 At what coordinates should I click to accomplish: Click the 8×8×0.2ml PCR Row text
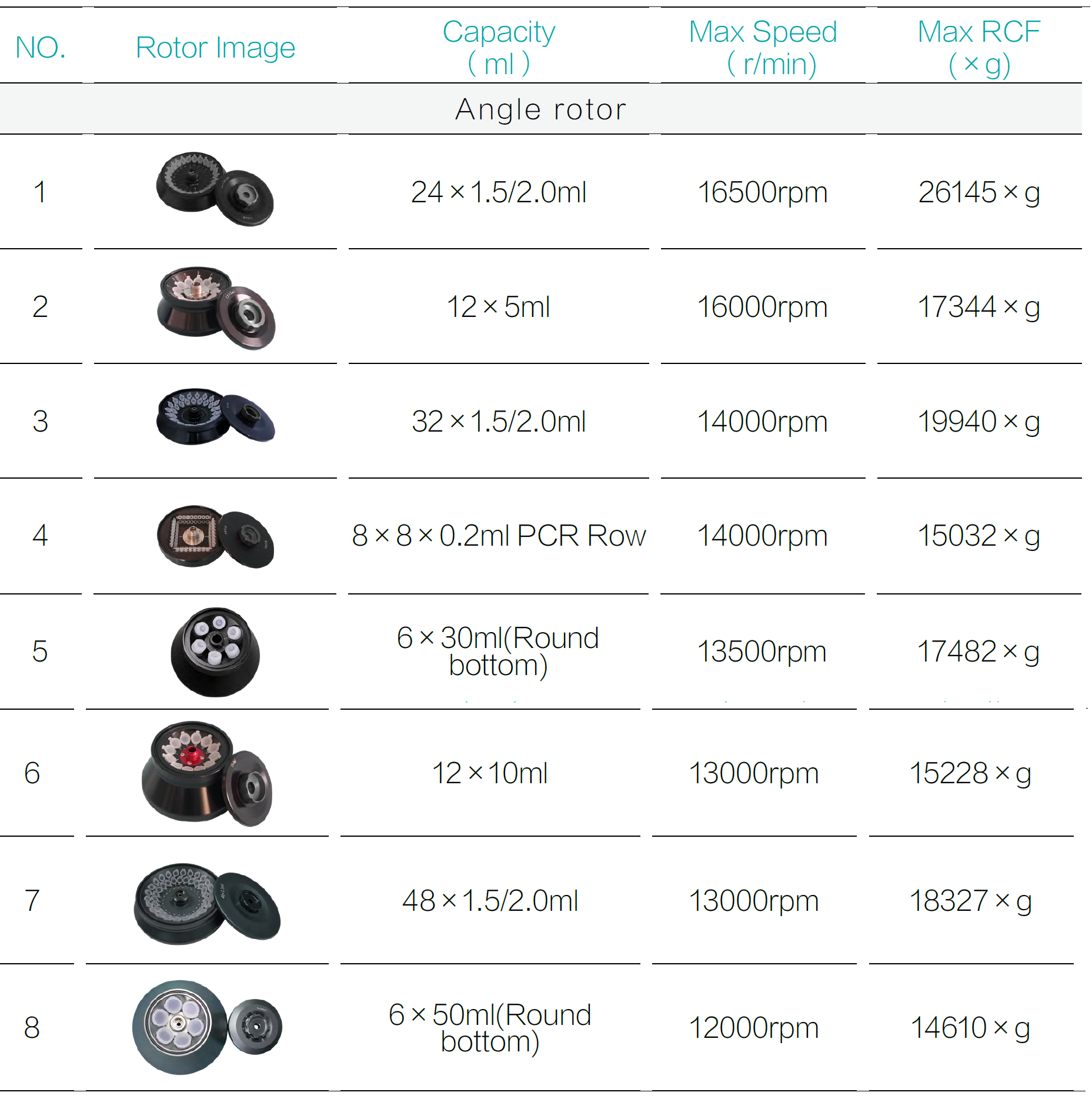coord(499,536)
